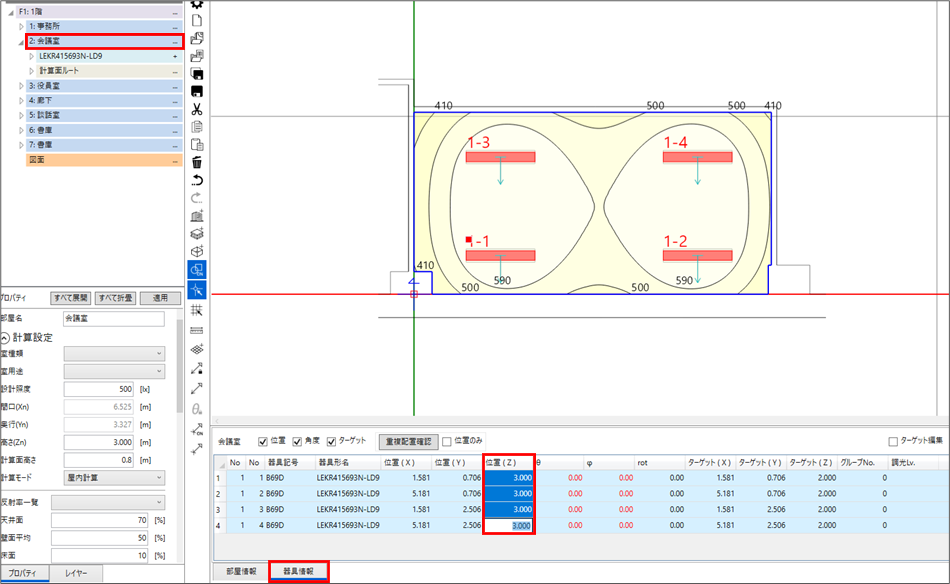This screenshot has height=584, width=950.
Task: Collapse the 計算設定 section
Action: 5,337
